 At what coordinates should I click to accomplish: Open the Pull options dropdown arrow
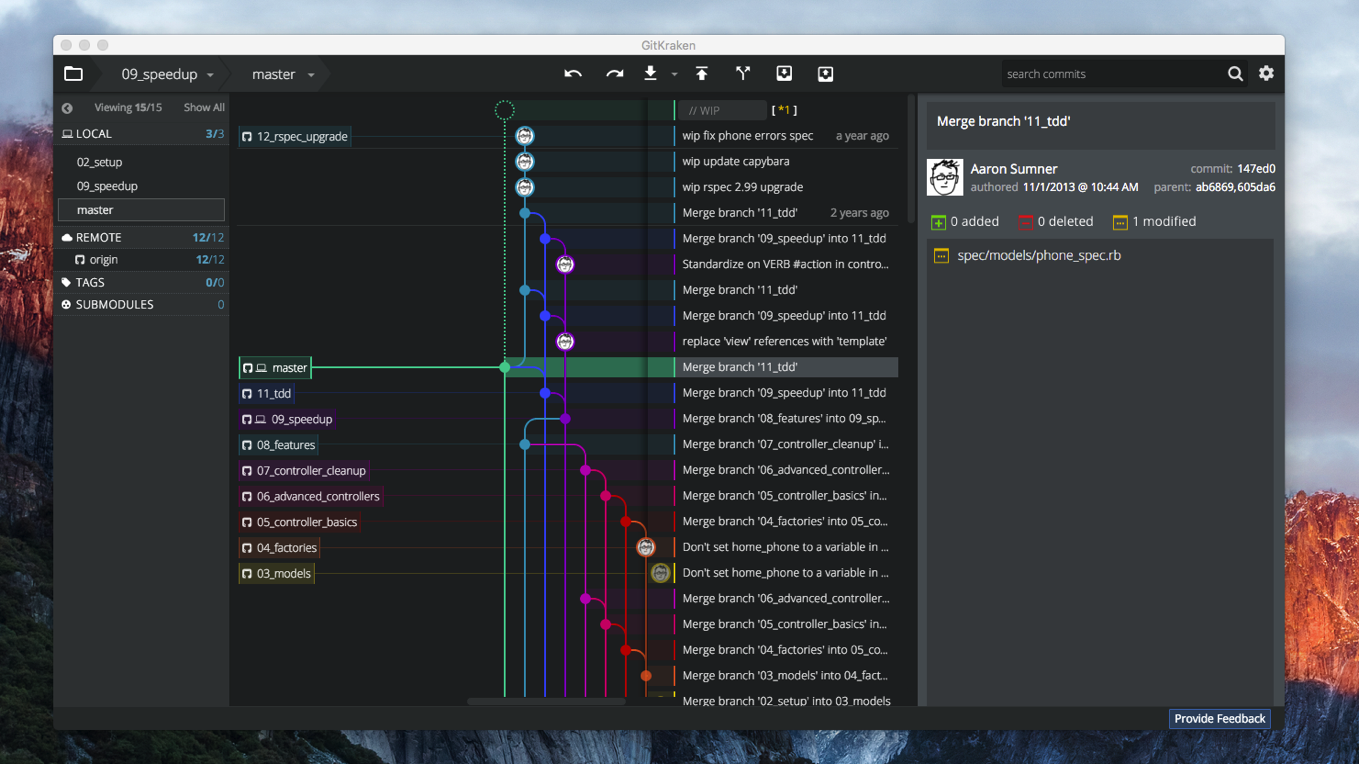click(x=674, y=75)
